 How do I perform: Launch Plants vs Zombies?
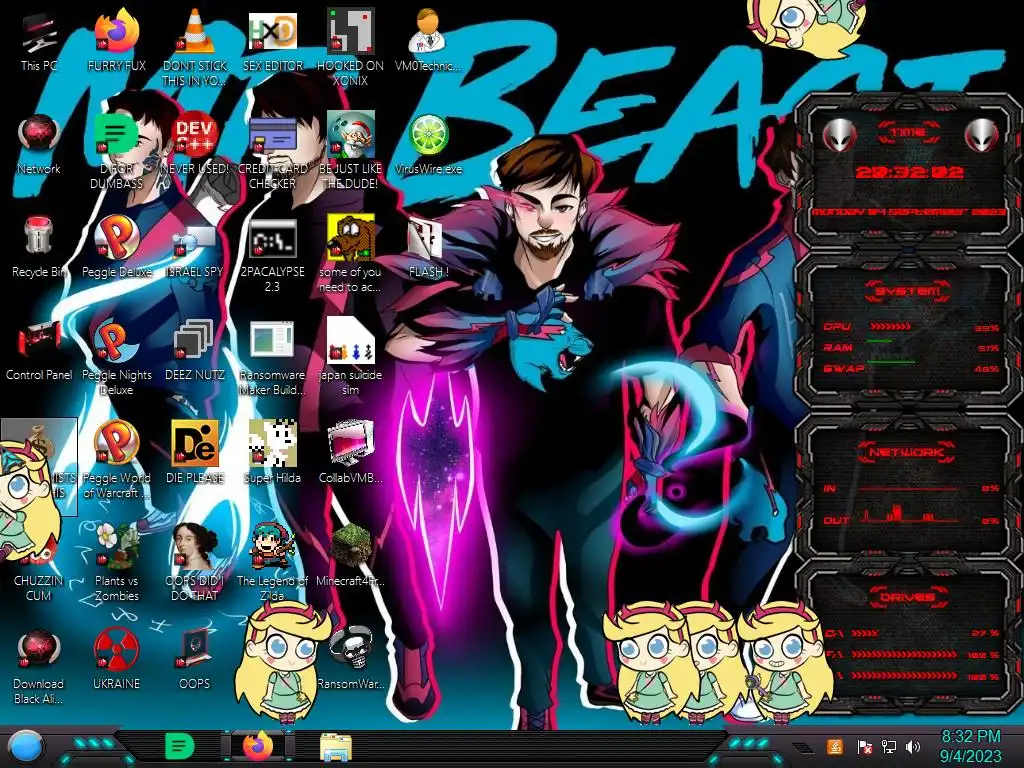pos(116,563)
